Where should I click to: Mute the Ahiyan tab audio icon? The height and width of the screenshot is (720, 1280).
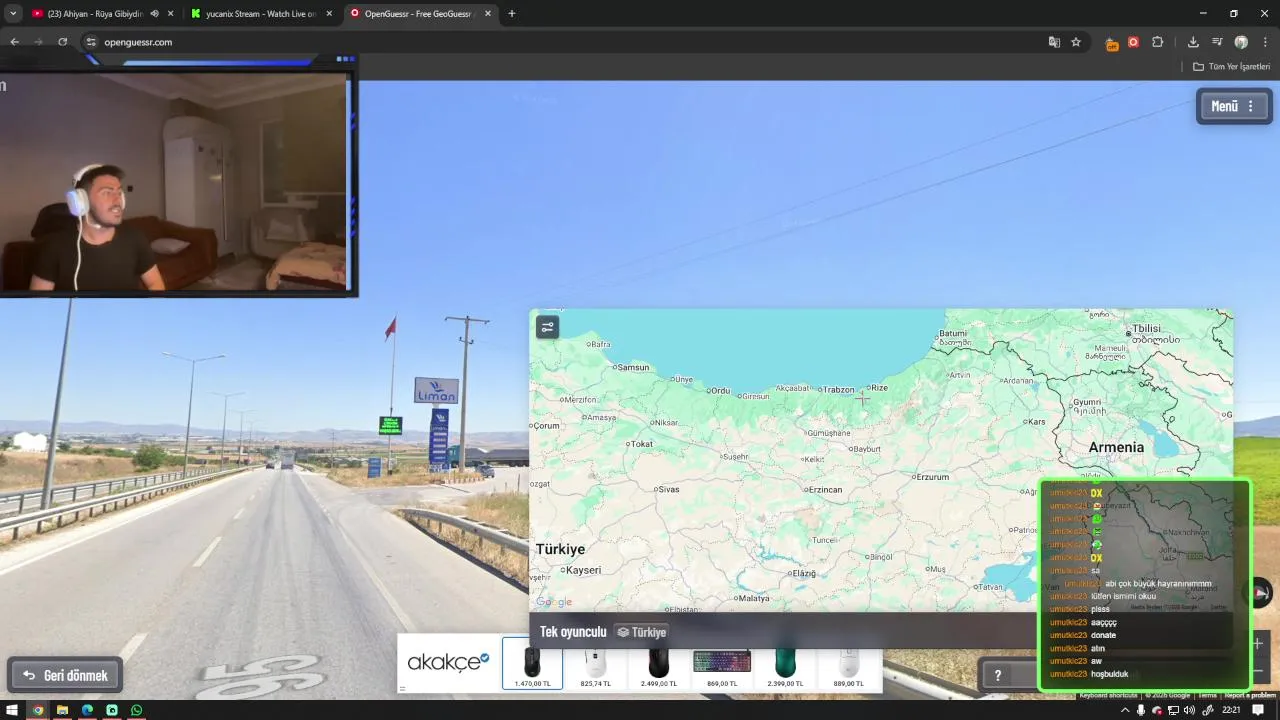pyautogui.click(x=154, y=14)
